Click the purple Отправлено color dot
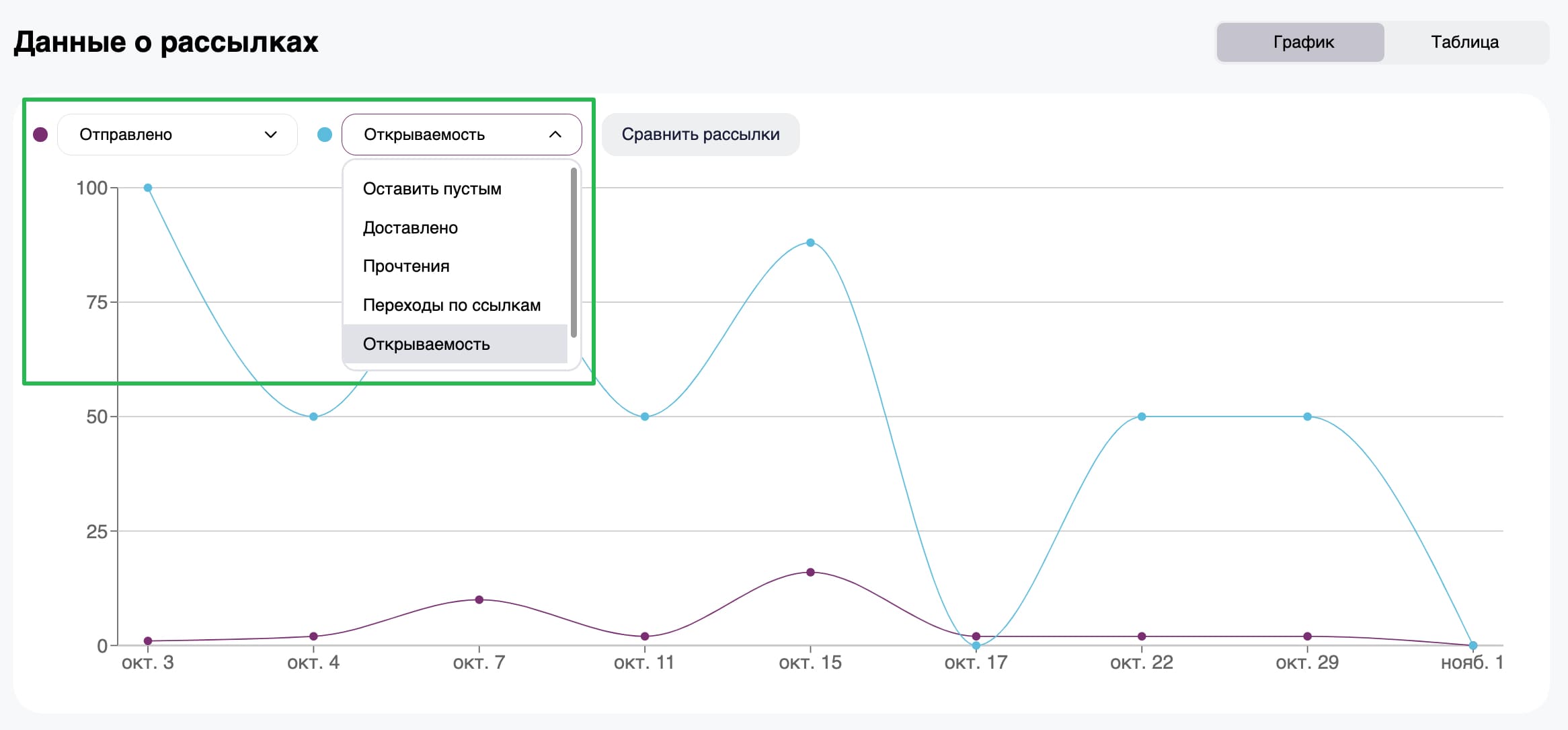1568x730 pixels. tap(40, 135)
